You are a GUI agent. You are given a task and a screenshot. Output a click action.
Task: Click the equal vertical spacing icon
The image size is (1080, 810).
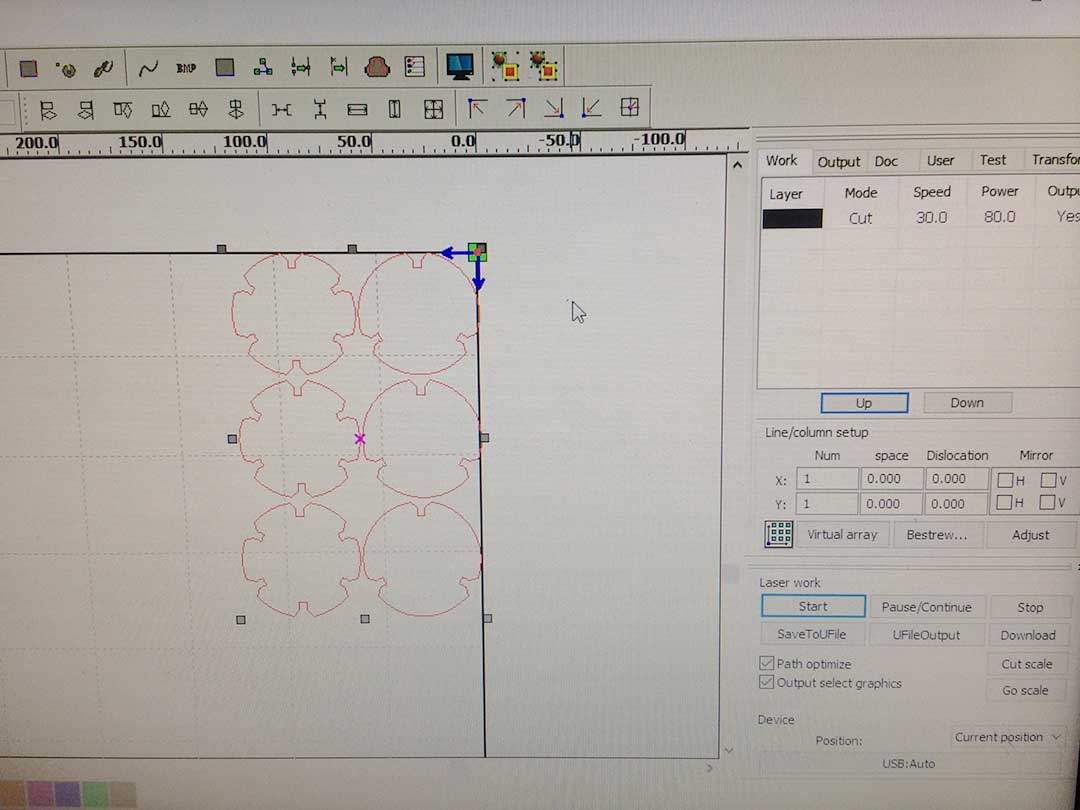click(320, 110)
